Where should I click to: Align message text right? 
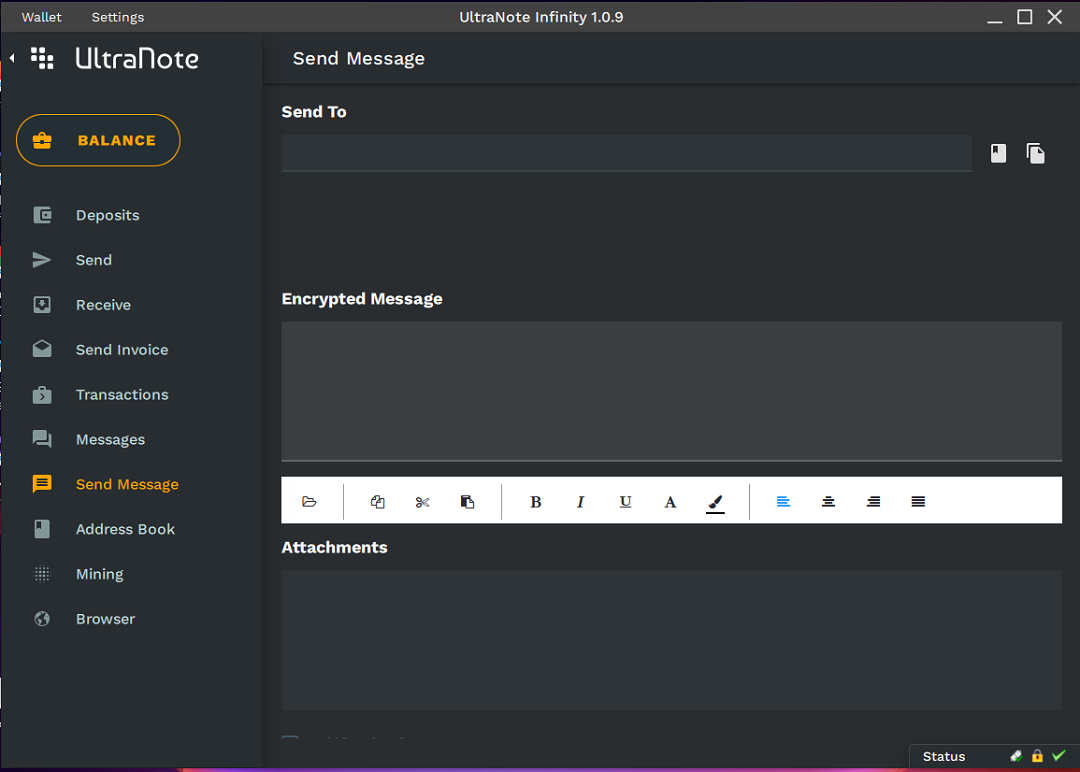[873, 501]
